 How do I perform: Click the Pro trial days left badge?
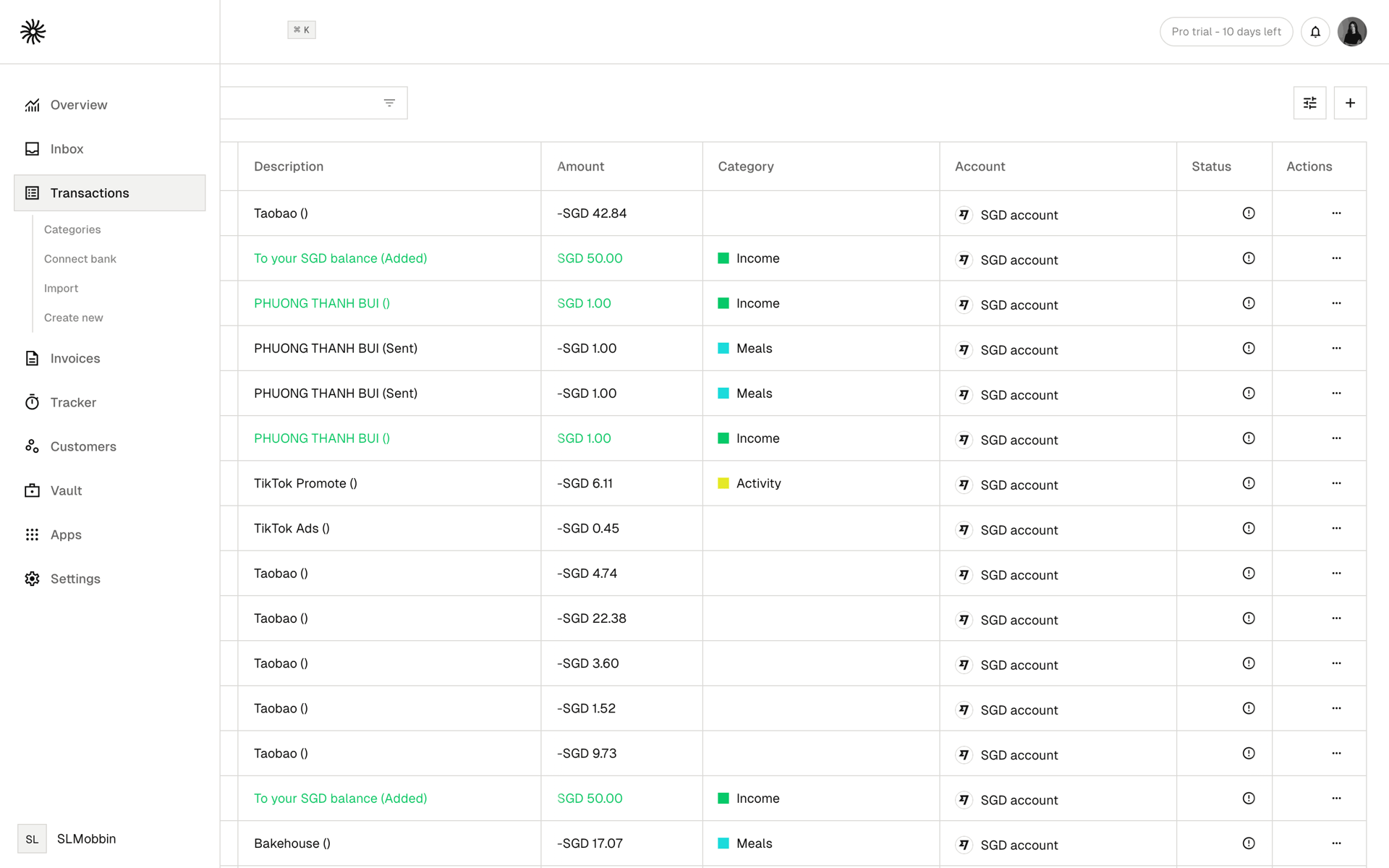(x=1226, y=32)
